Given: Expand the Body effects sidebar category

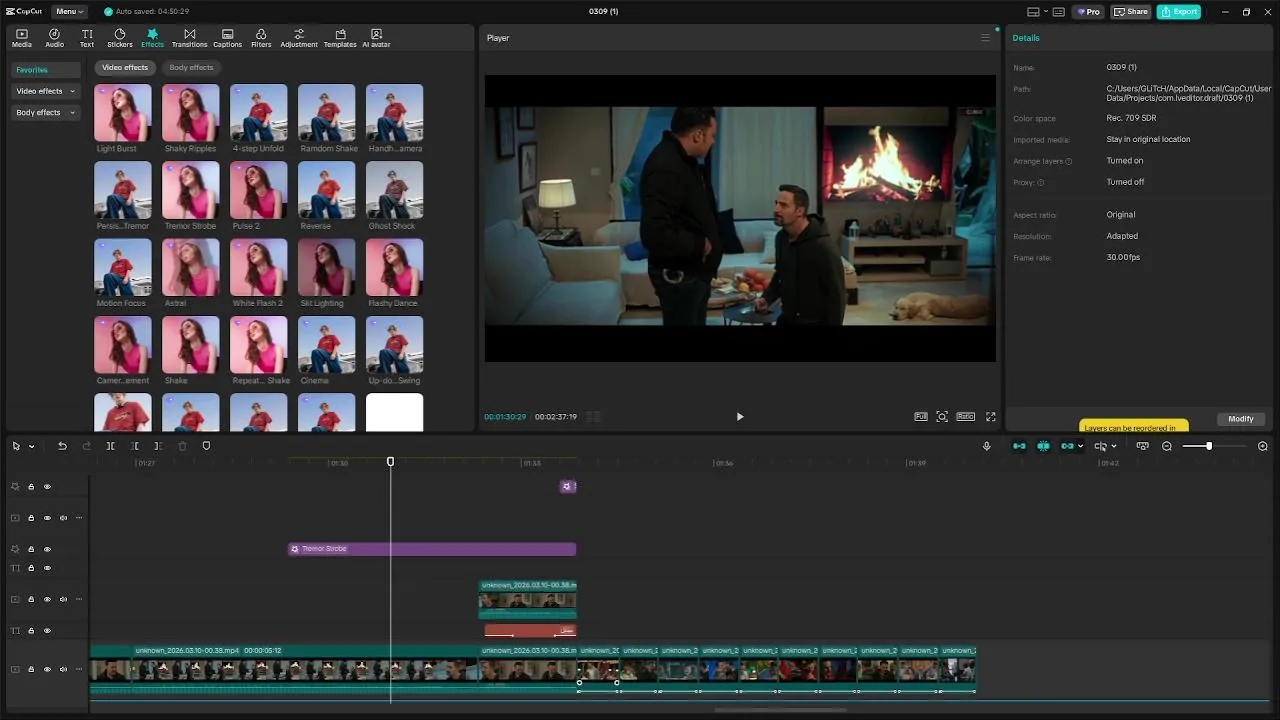Looking at the screenshot, I should (x=46, y=113).
